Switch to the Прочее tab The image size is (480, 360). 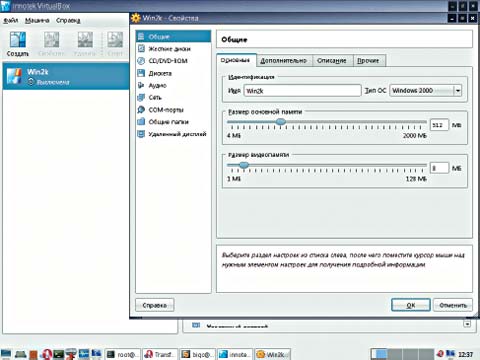[368, 61]
